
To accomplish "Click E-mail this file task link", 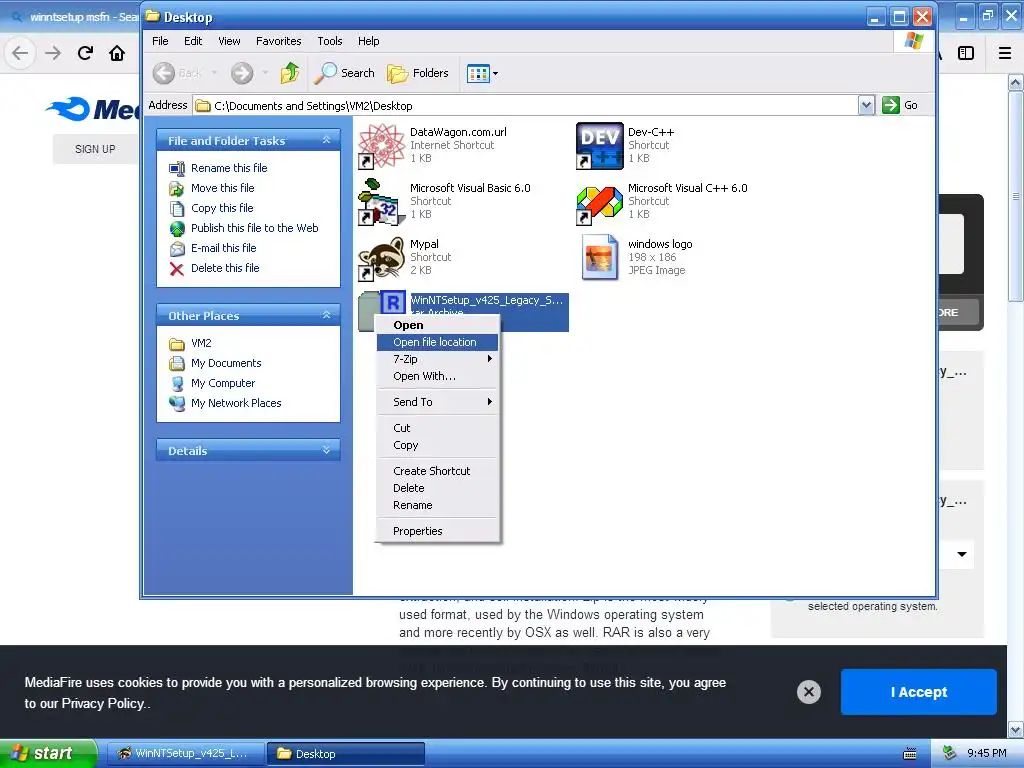I will click(223, 248).
